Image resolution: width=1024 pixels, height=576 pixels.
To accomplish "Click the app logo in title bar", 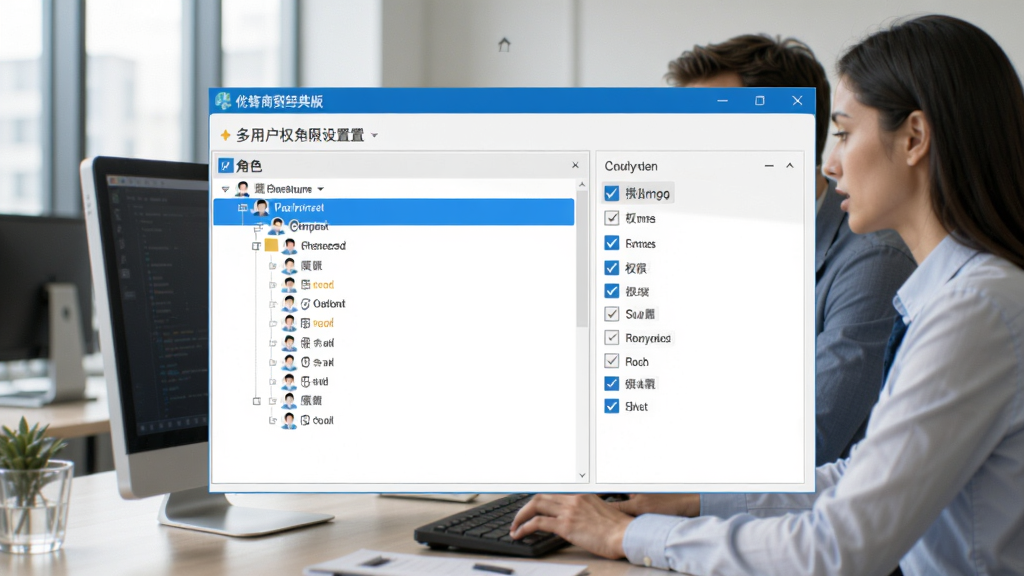I will tap(223, 101).
